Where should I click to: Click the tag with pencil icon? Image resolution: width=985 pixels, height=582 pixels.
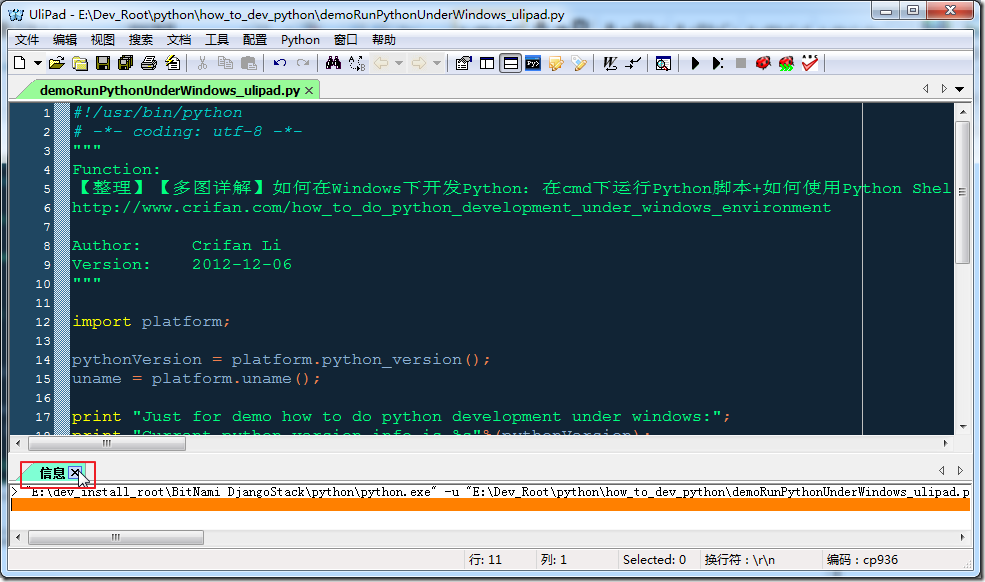pyautogui.click(x=579, y=63)
